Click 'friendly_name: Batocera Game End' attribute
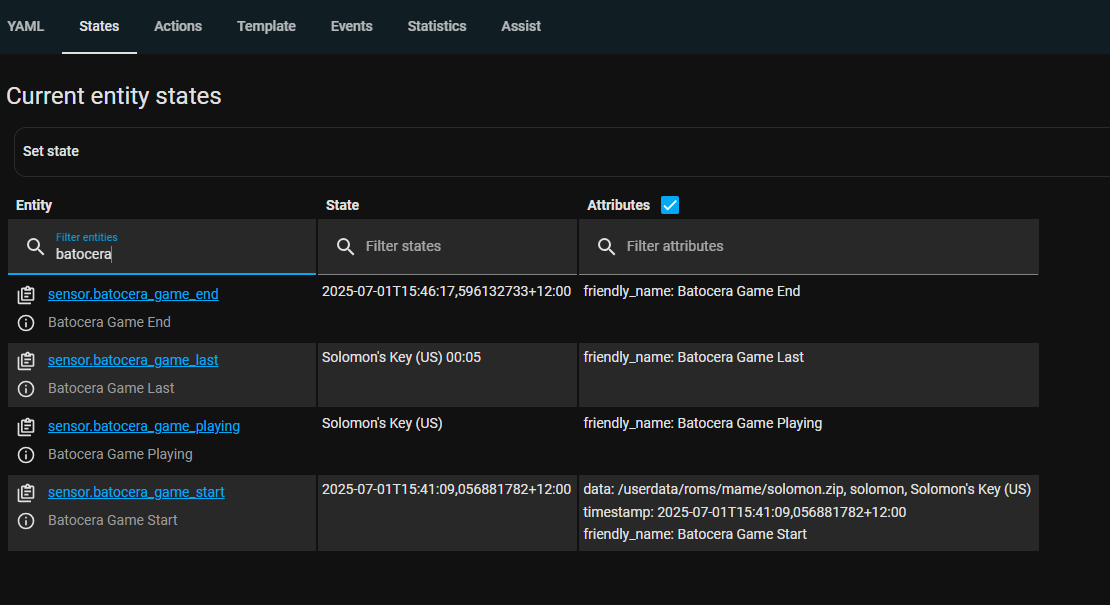The width and height of the screenshot is (1110, 605). tap(692, 292)
